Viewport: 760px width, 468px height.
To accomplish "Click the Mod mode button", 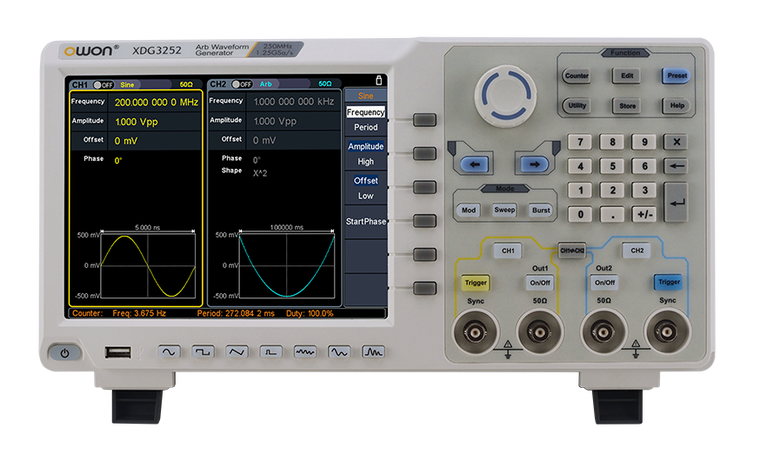I will point(468,210).
